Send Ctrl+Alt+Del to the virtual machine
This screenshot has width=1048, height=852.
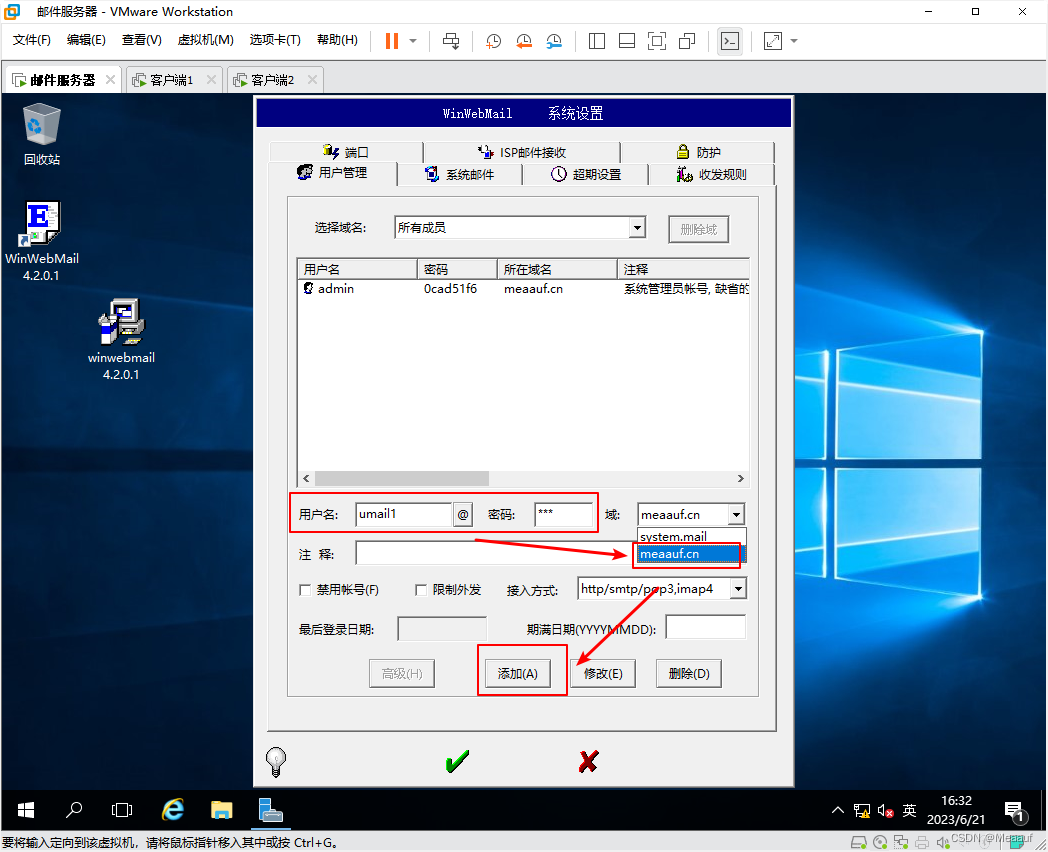[x=451, y=41]
